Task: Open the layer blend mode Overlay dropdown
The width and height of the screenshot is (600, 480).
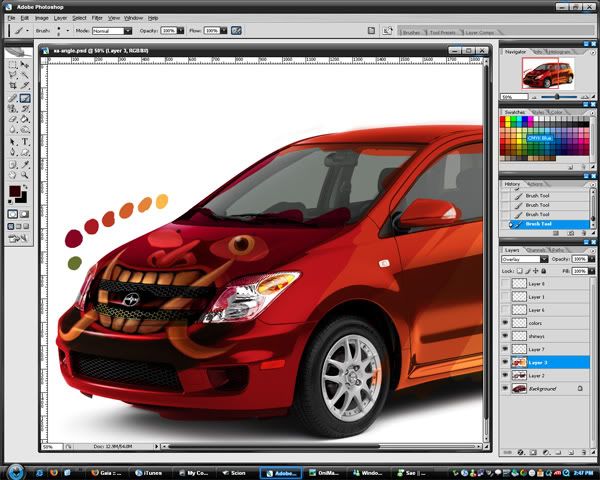Action: point(544,259)
